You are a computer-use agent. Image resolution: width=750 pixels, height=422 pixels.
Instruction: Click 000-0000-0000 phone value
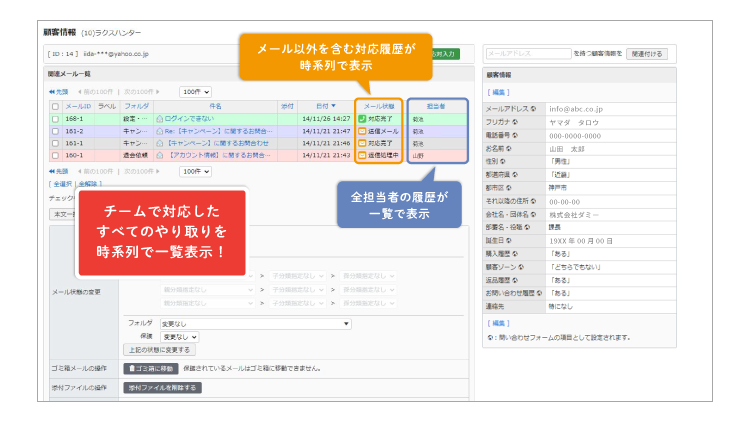[575, 136]
